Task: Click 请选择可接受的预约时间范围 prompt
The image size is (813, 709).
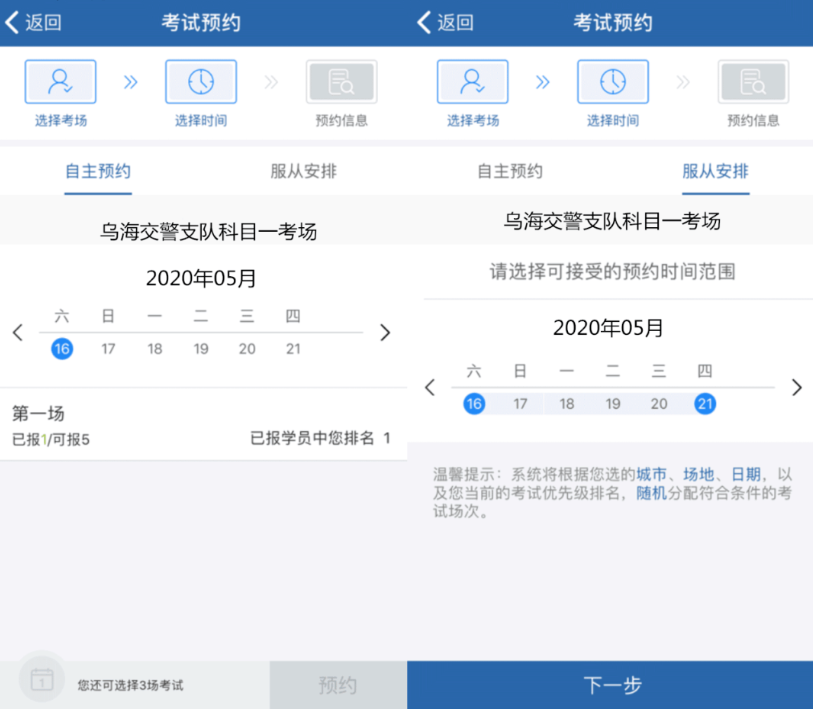Action: 612,271
